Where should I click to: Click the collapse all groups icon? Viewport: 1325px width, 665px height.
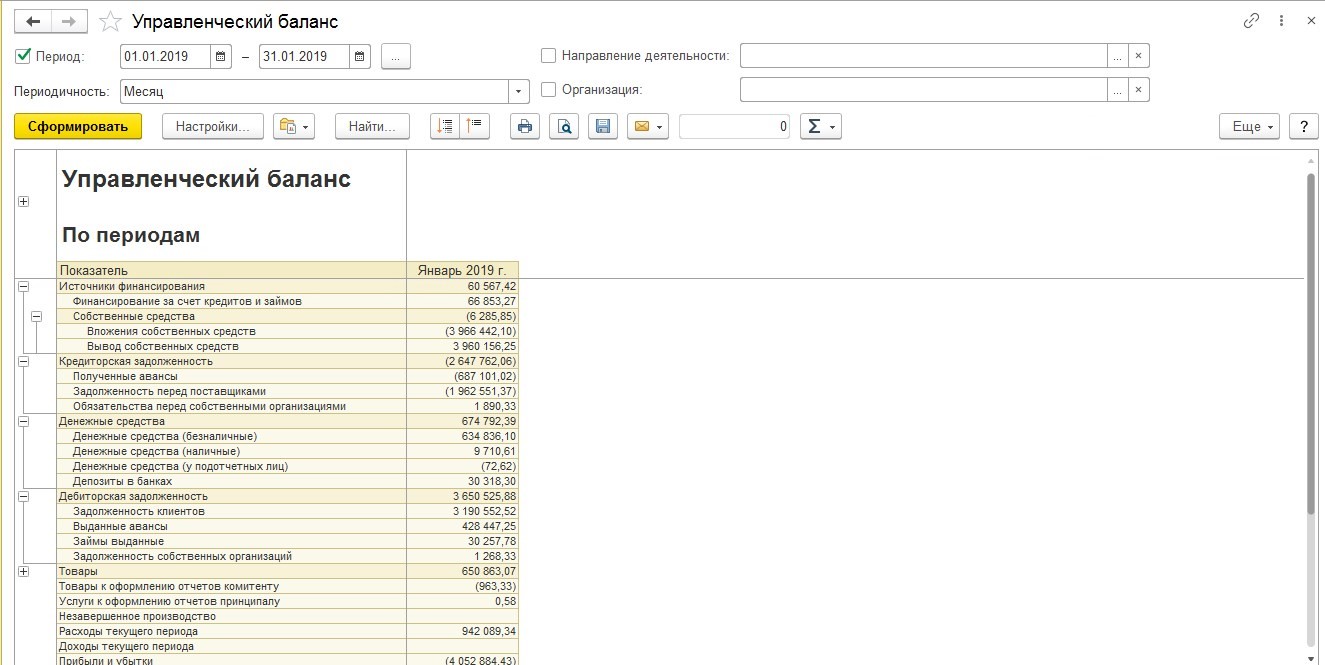coord(475,126)
